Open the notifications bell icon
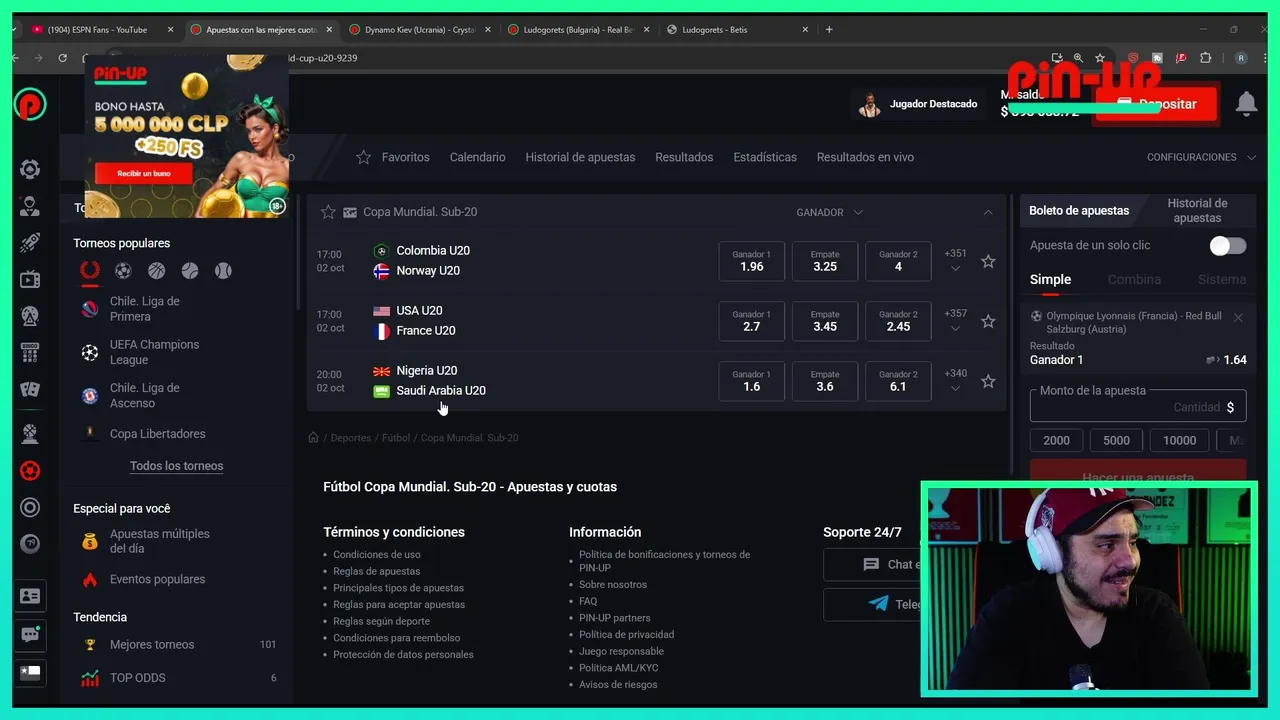The image size is (1280, 720). 1246,103
